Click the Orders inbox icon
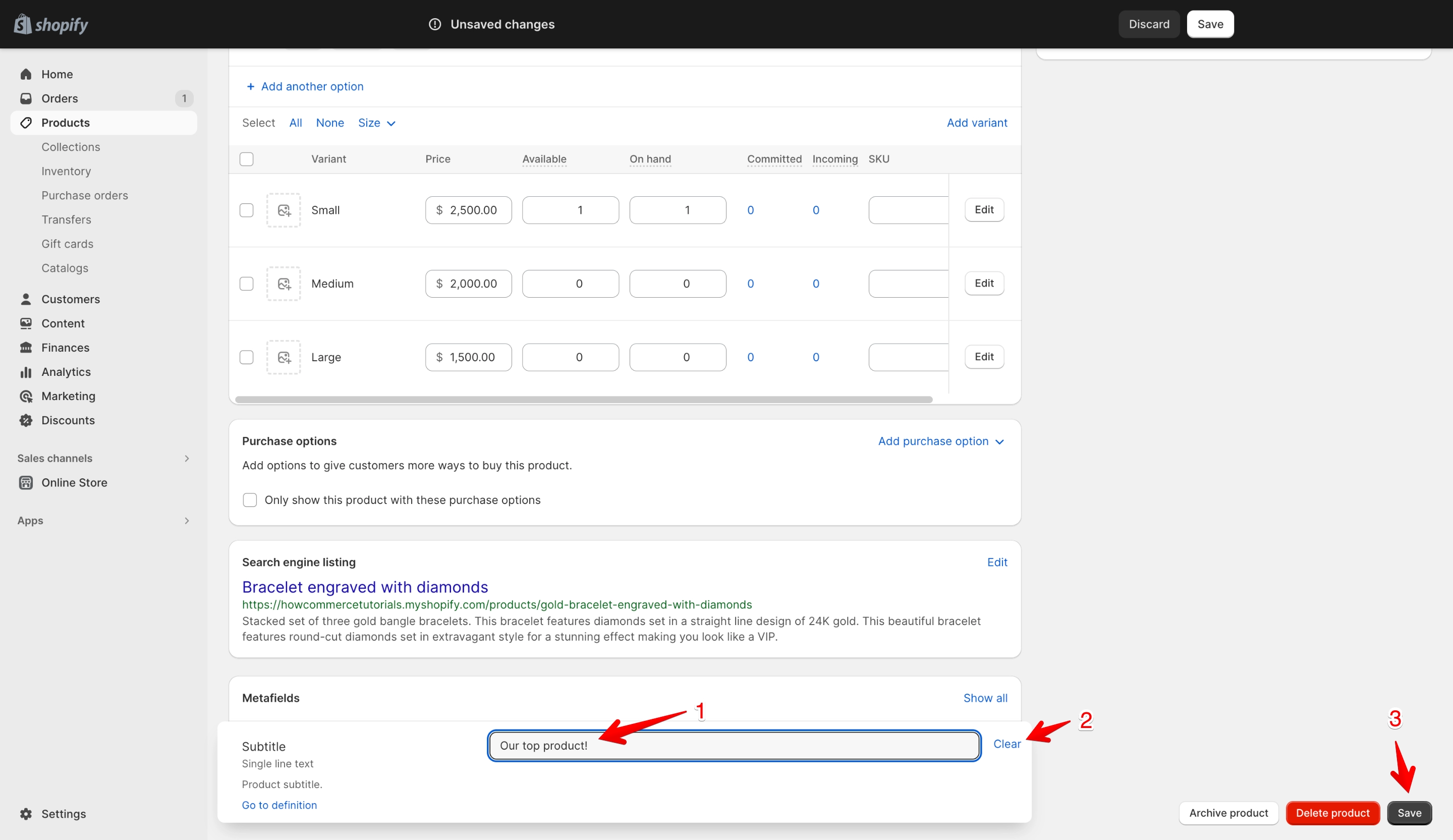 [x=26, y=98]
